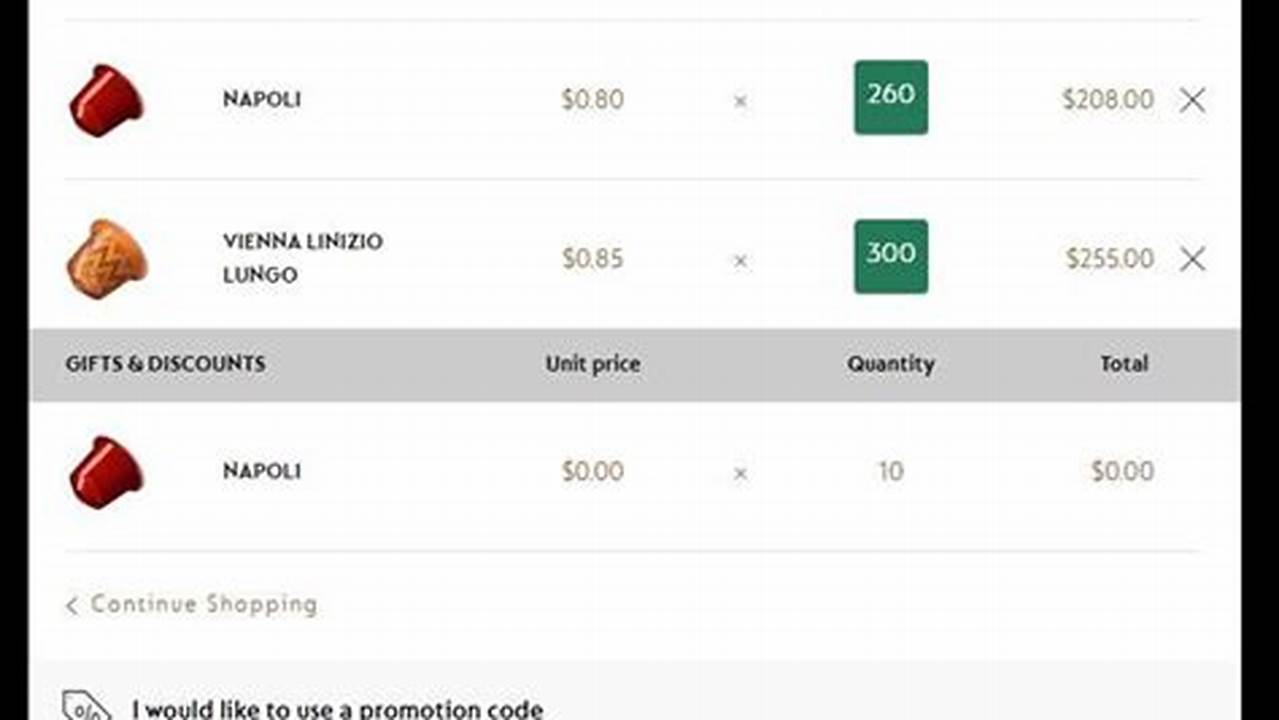This screenshot has width=1279, height=720.
Task: Select the Vienna Linizio Lungo quantity field showing 300
Action: pos(890,255)
